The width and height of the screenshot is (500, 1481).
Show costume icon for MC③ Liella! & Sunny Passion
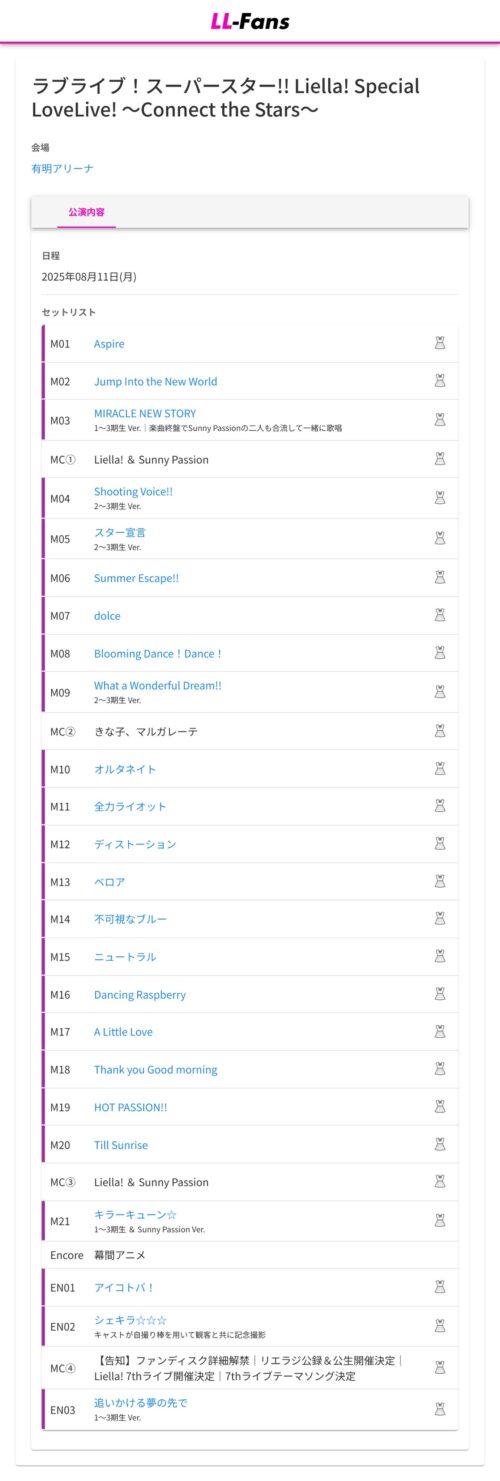click(439, 1181)
